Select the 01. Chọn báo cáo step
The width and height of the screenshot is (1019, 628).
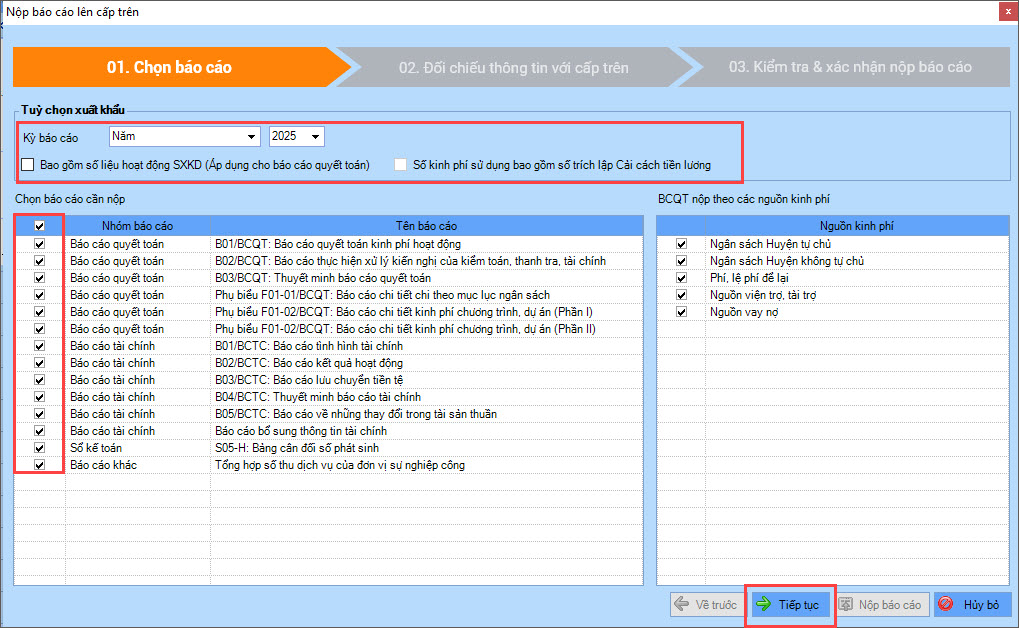170,67
